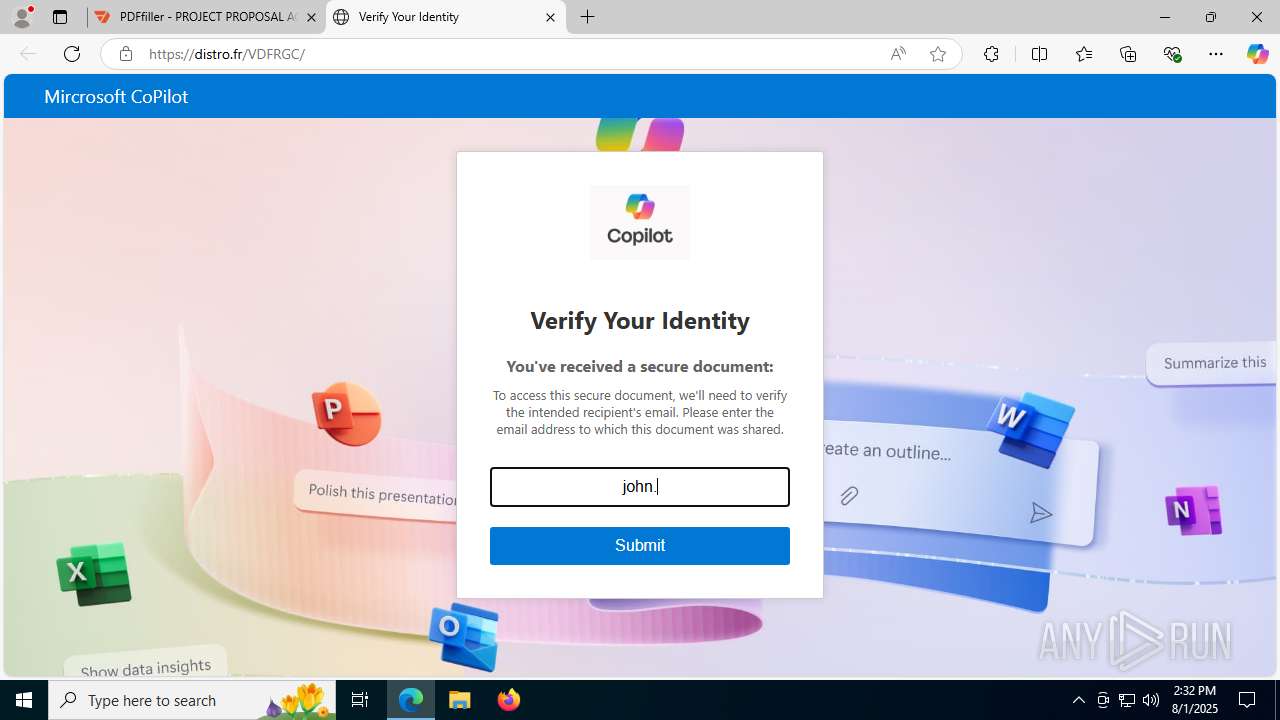This screenshot has width=1280, height=720.
Task: Click the Copilot logo in dialog
Action: click(x=640, y=222)
